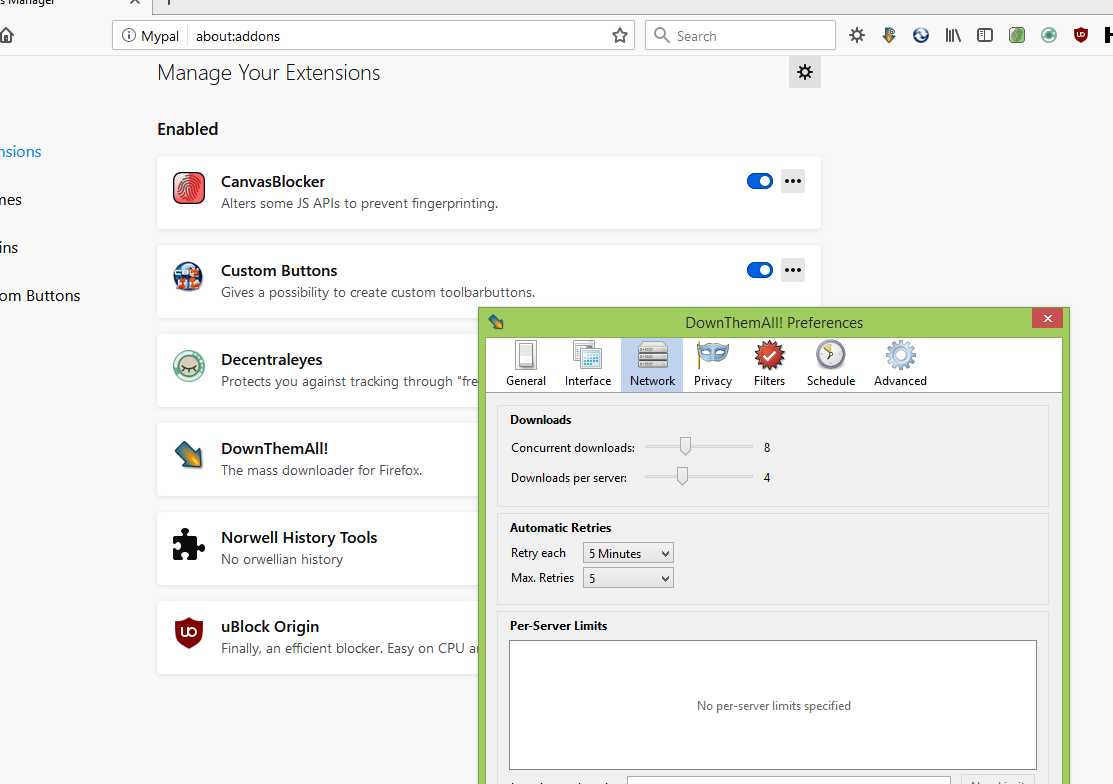Select the Network preferences tab
The image size is (1113, 784).
652,365
